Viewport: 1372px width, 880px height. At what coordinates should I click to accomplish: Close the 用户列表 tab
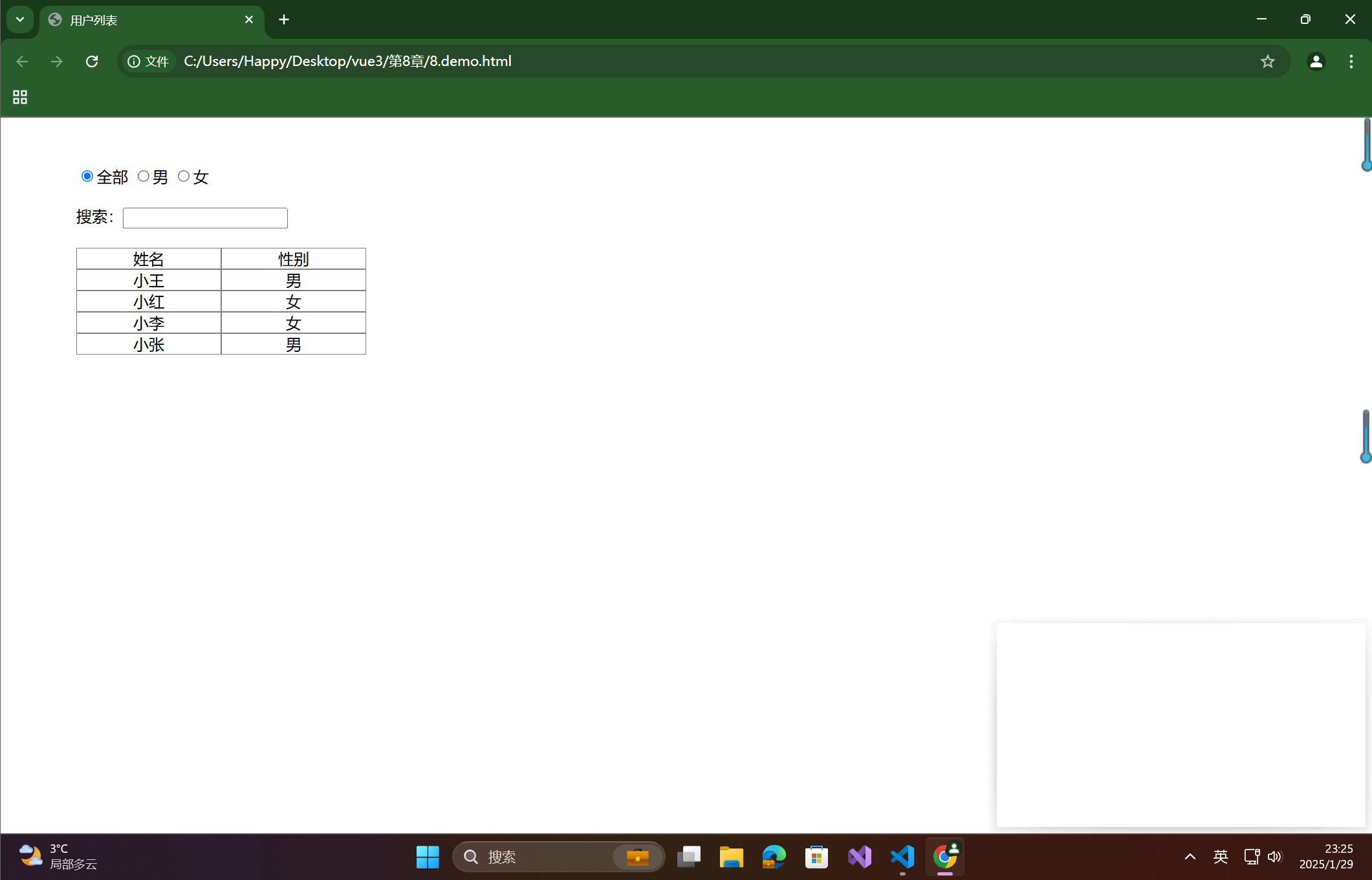point(249,19)
